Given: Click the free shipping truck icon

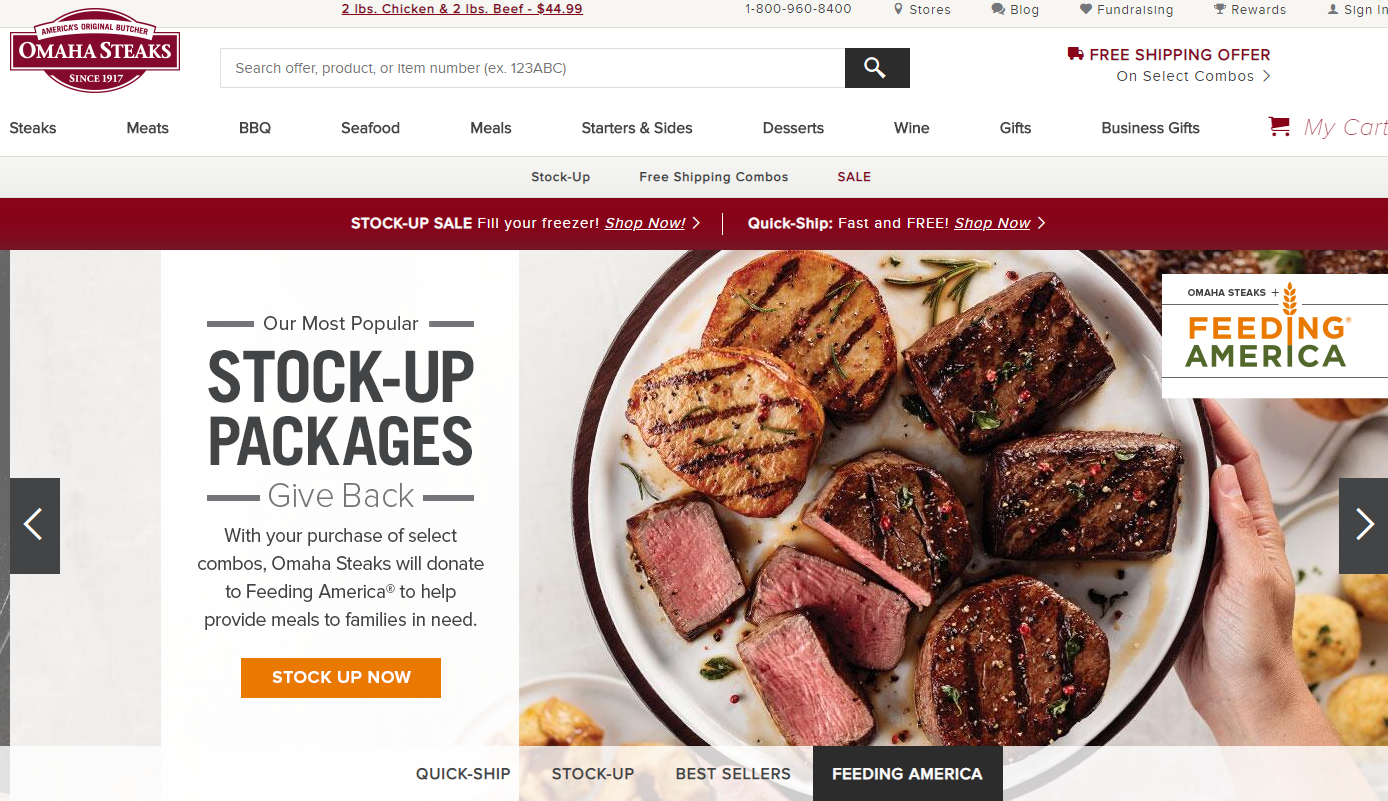Looking at the screenshot, I should pyautogui.click(x=1076, y=54).
